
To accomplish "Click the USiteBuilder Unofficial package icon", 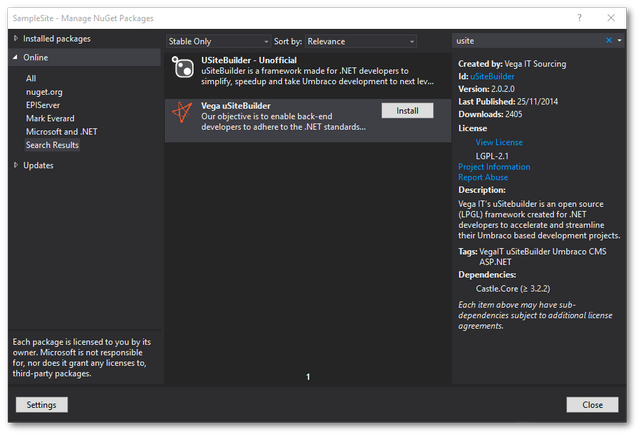I will (x=183, y=67).
